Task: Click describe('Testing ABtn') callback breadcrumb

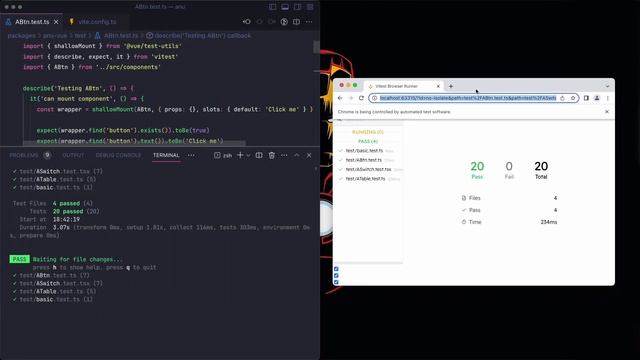Action: pyautogui.click(x=199, y=36)
